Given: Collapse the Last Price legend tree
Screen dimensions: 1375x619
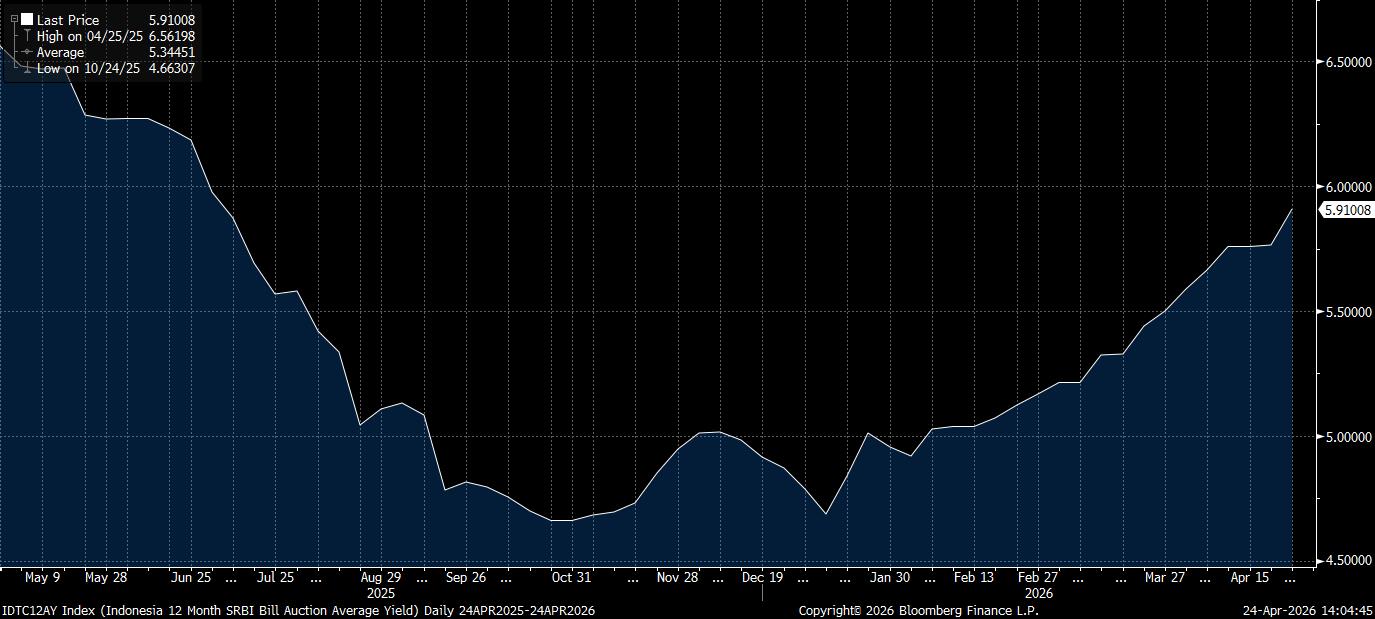Looking at the screenshot, I should tap(14, 19).
